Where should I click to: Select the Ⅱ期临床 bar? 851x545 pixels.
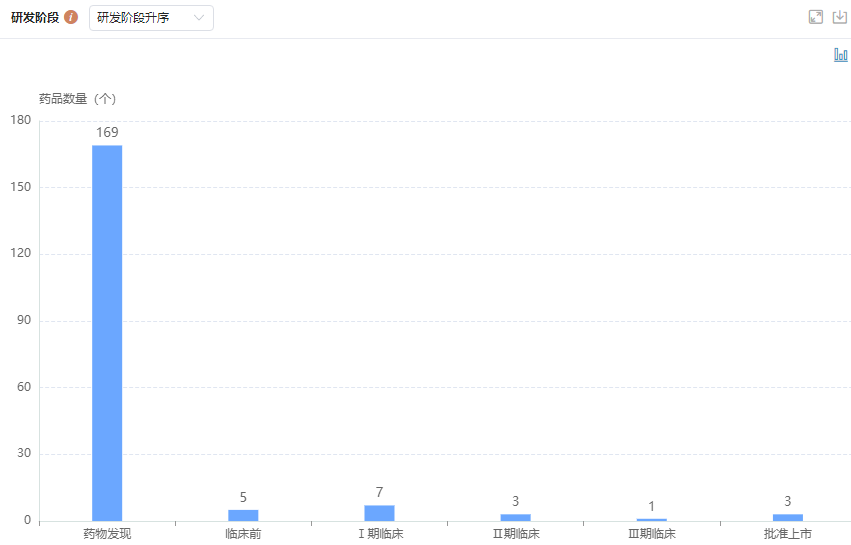pos(515,517)
